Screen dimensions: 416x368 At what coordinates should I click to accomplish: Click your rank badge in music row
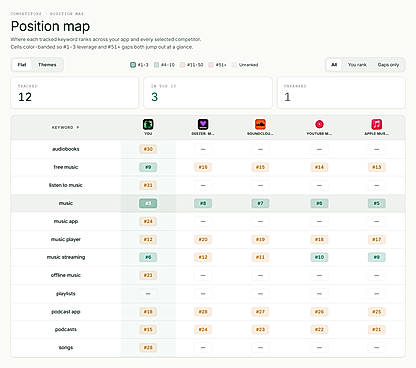pos(148,203)
